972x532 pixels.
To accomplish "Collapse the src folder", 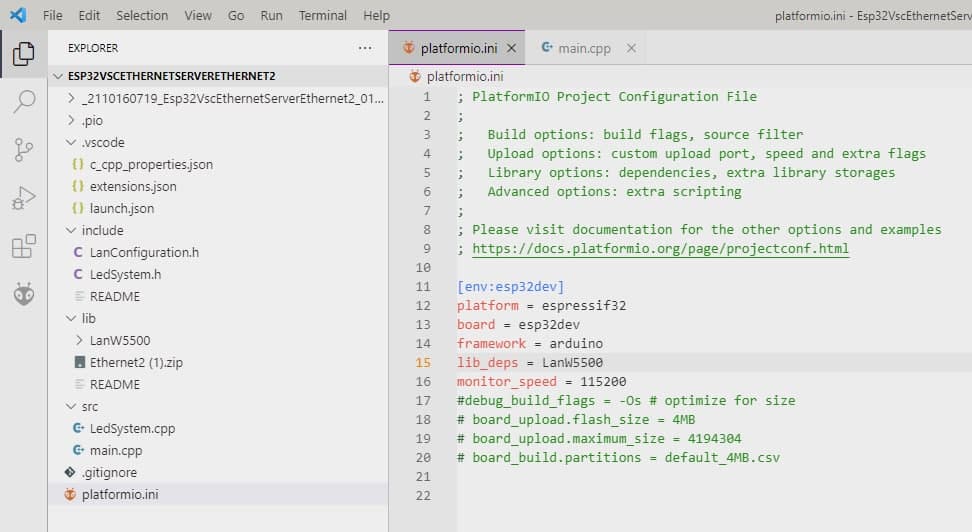I will pos(71,406).
